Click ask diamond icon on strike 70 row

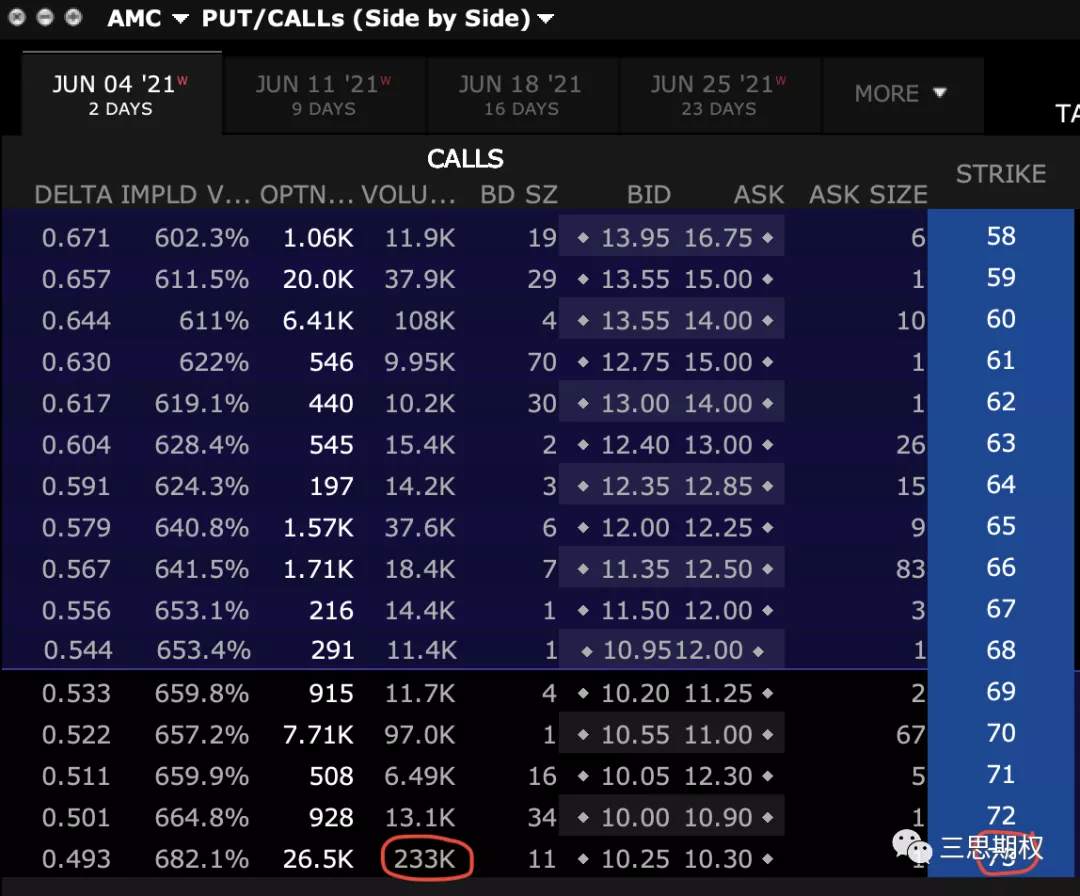768,735
